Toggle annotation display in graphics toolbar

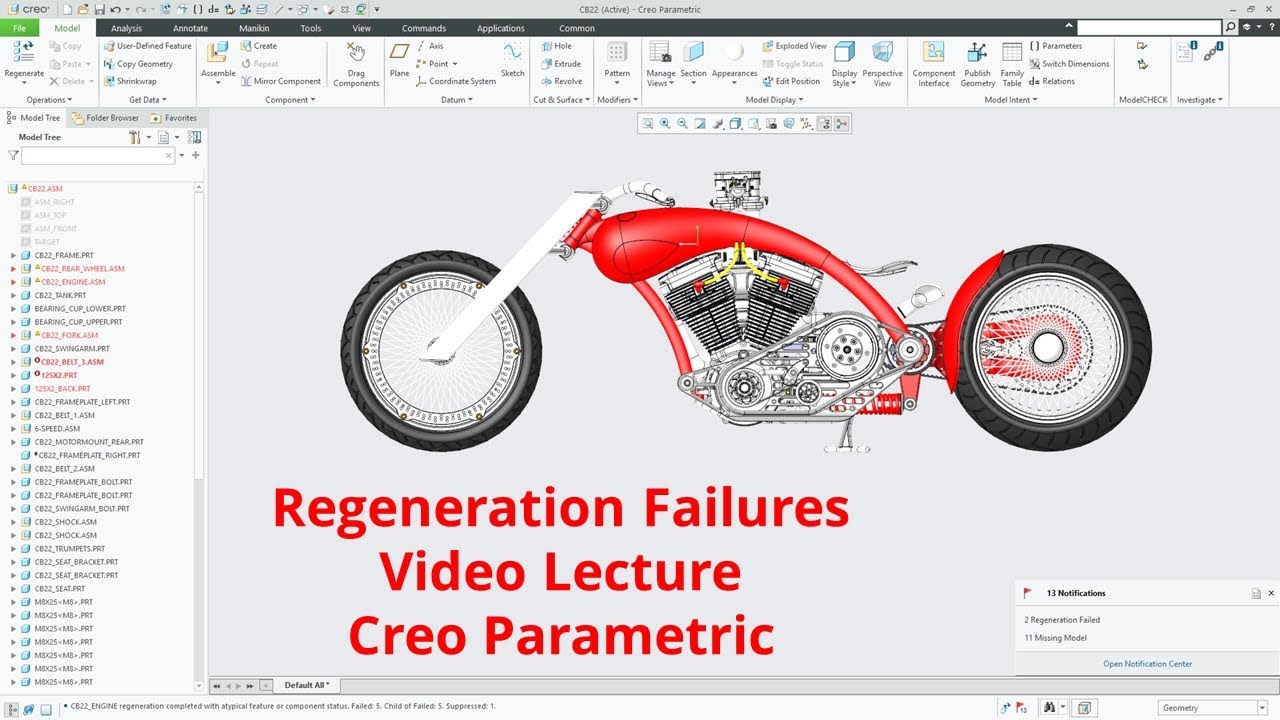pos(824,124)
